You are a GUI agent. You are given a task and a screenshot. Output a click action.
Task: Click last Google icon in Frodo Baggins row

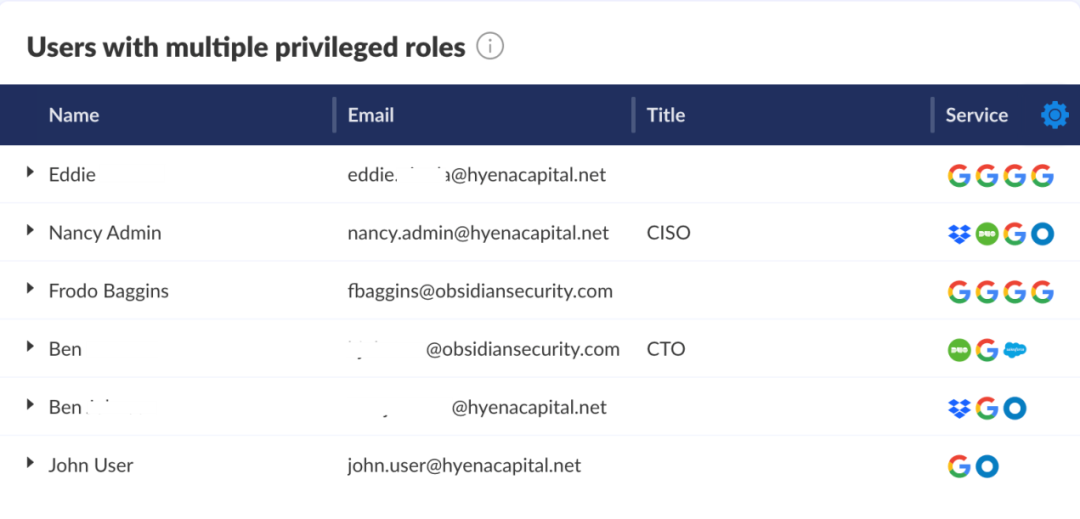[x=1042, y=292]
